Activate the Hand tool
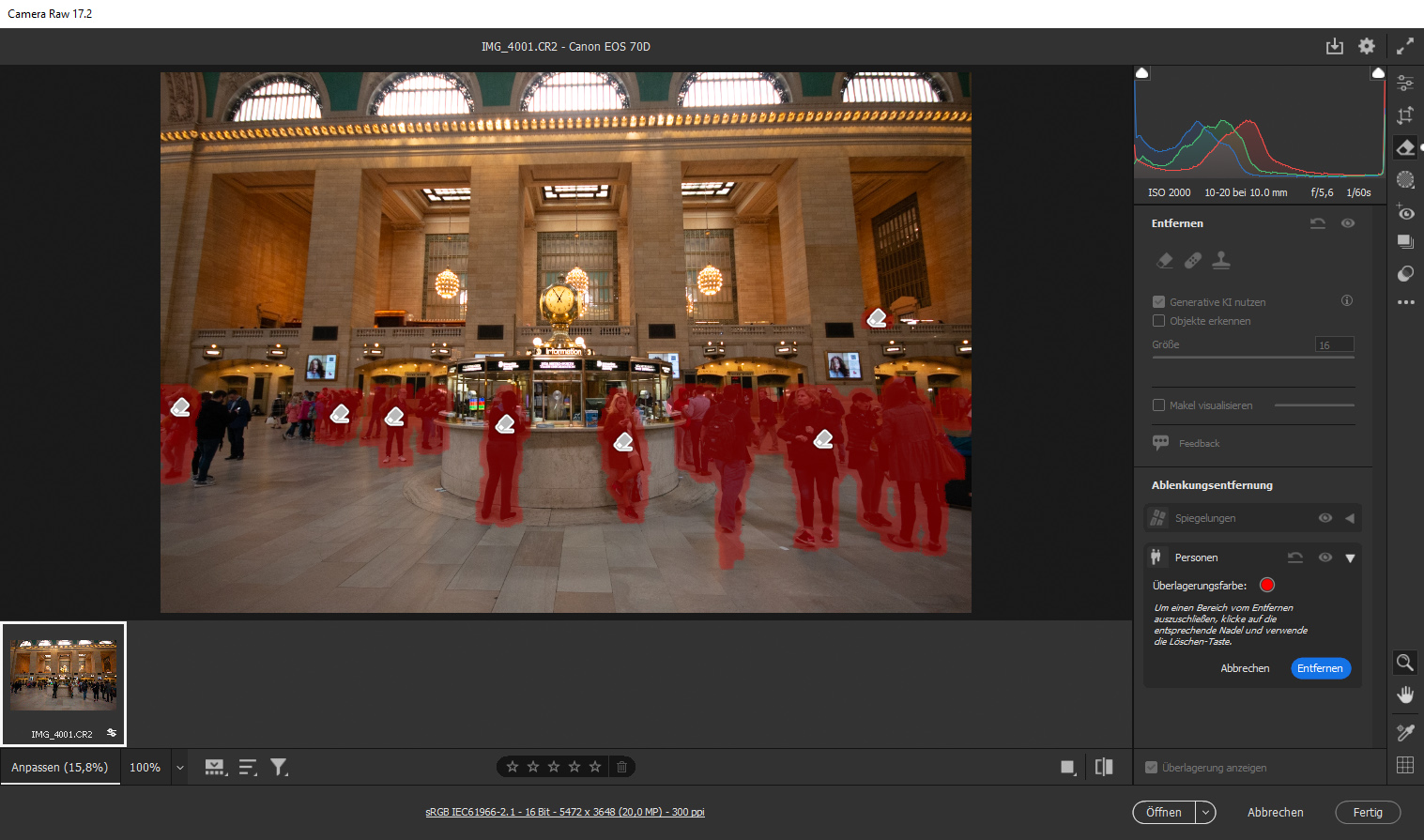The height and width of the screenshot is (840, 1424). coord(1405,695)
